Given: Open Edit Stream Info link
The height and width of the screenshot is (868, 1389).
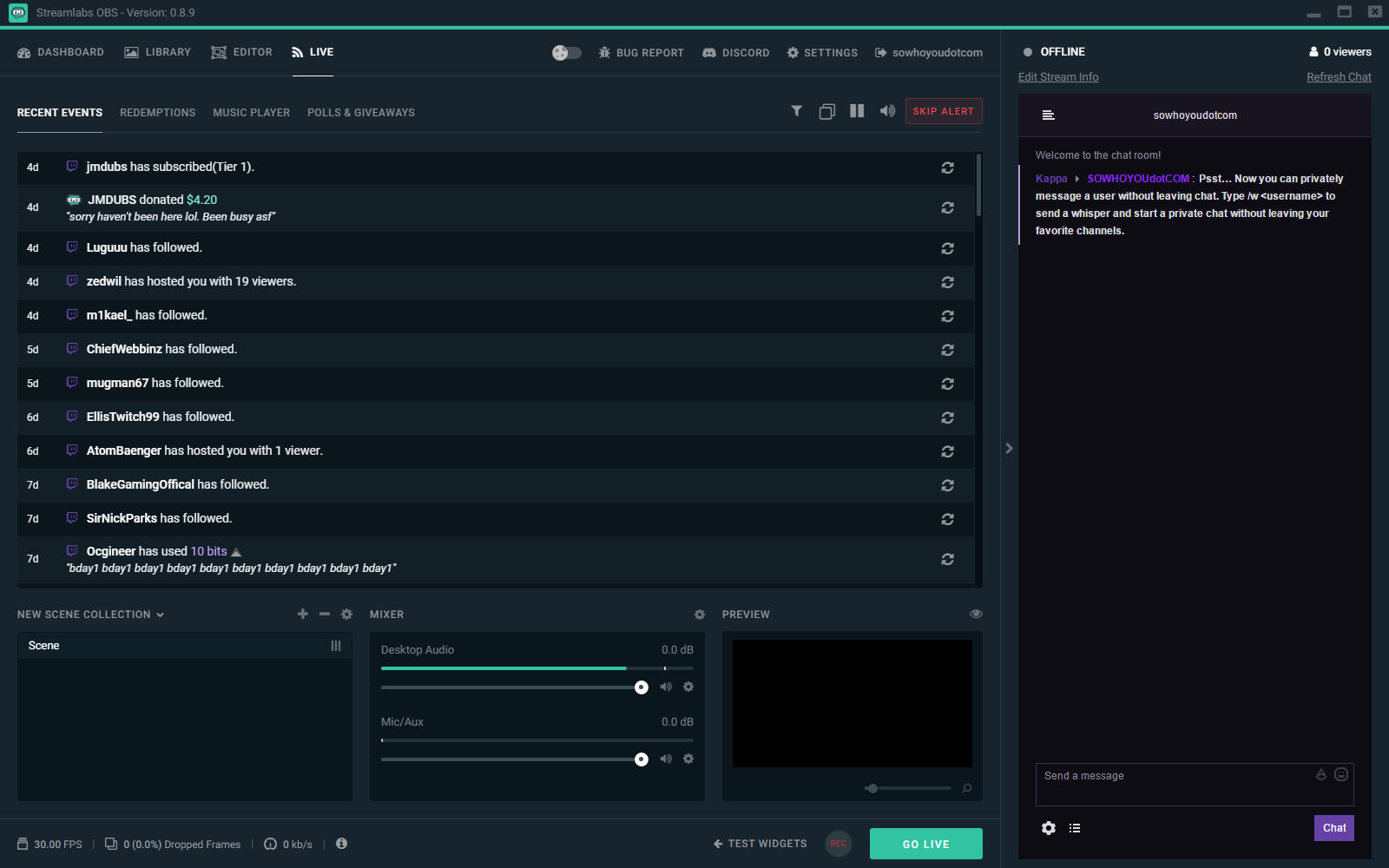Looking at the screenshot, I should [1058, 77].
